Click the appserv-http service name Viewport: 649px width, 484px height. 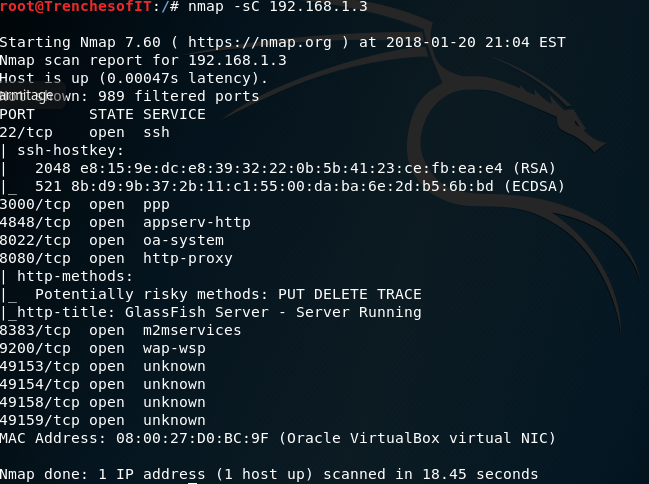click(197, 222)
